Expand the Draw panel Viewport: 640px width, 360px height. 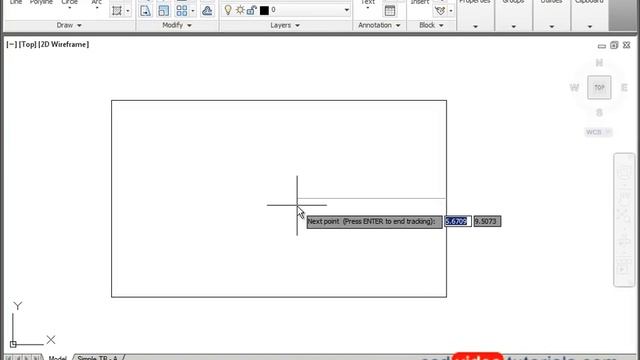point(69,25)
